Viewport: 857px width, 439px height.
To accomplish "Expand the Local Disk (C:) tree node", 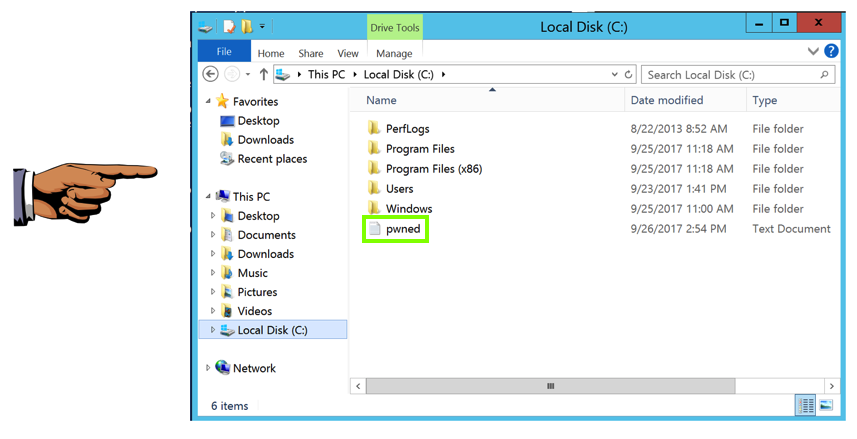I will pyautogui.click(x=213, y=330).
